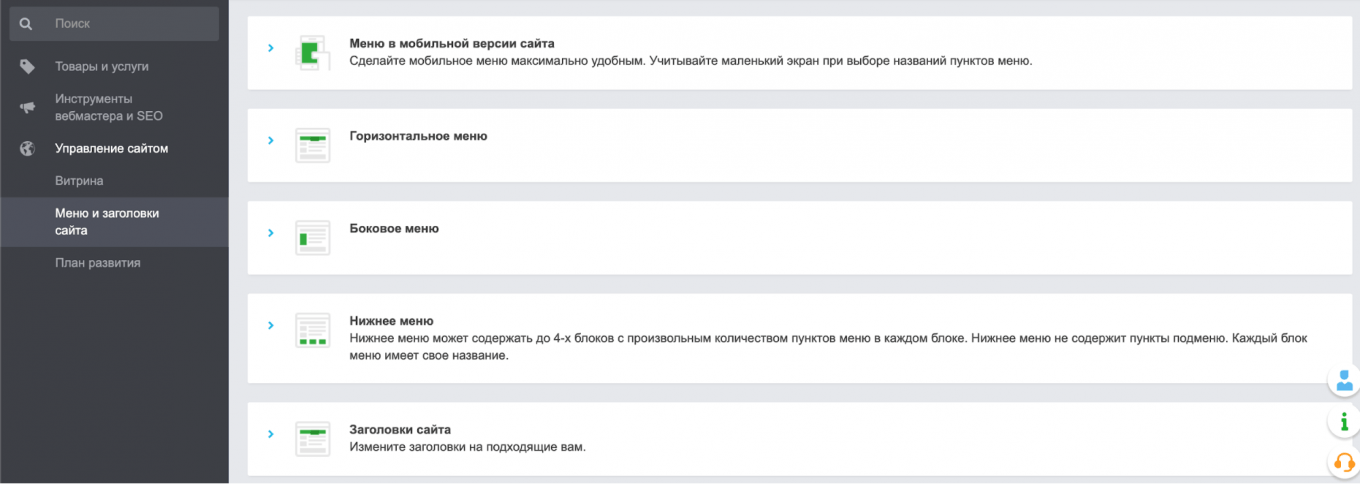Click the blue user profile floating button
Image resolution: width=1360 pixels, height=484 pixels.
(1343, 381)
